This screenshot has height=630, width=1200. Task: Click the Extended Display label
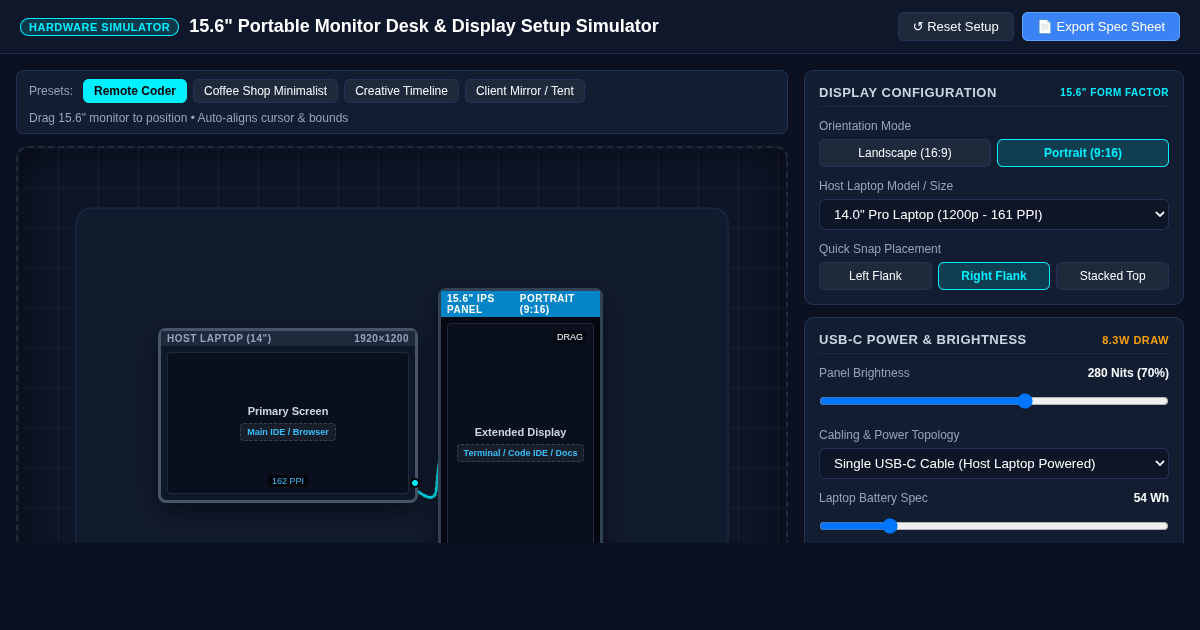pyautogui.click(x=520, y=432)
